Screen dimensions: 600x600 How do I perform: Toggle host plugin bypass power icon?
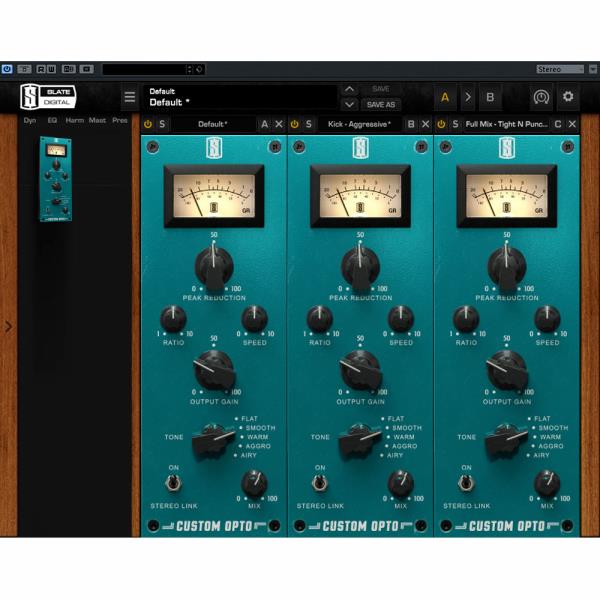point(7,69)
